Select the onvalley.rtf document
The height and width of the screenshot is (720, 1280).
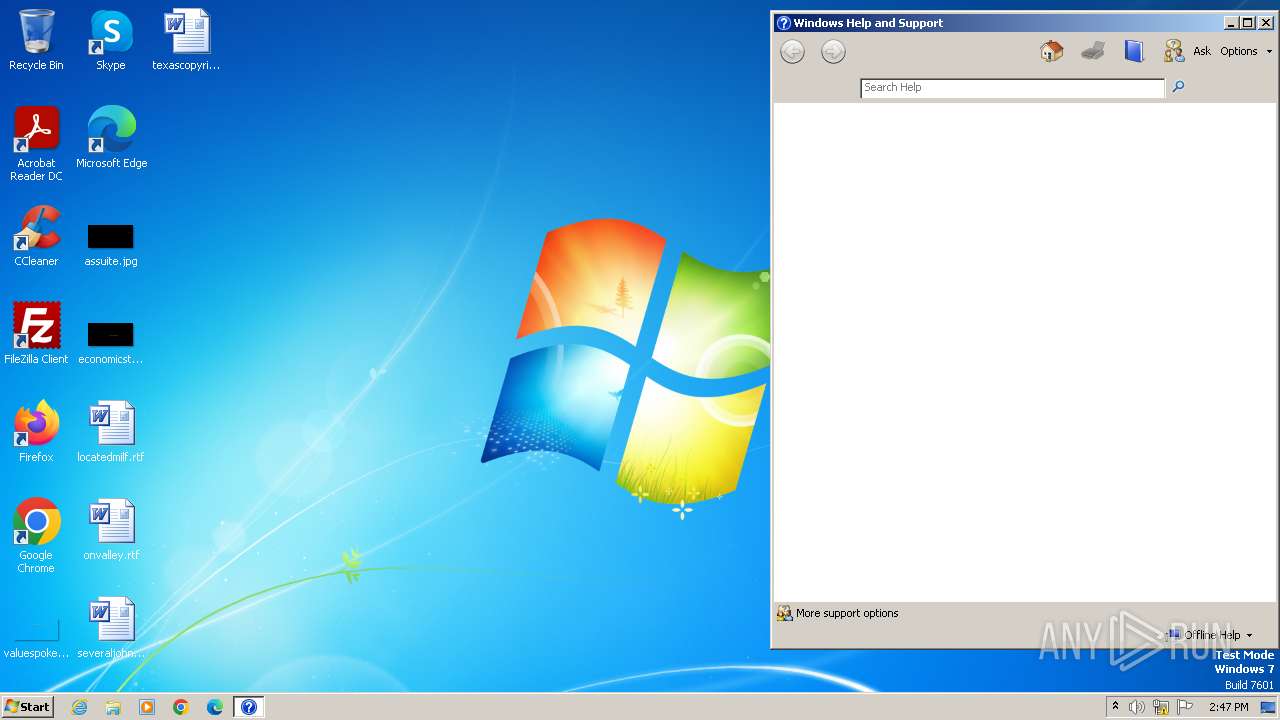click(x=111, y=530)
